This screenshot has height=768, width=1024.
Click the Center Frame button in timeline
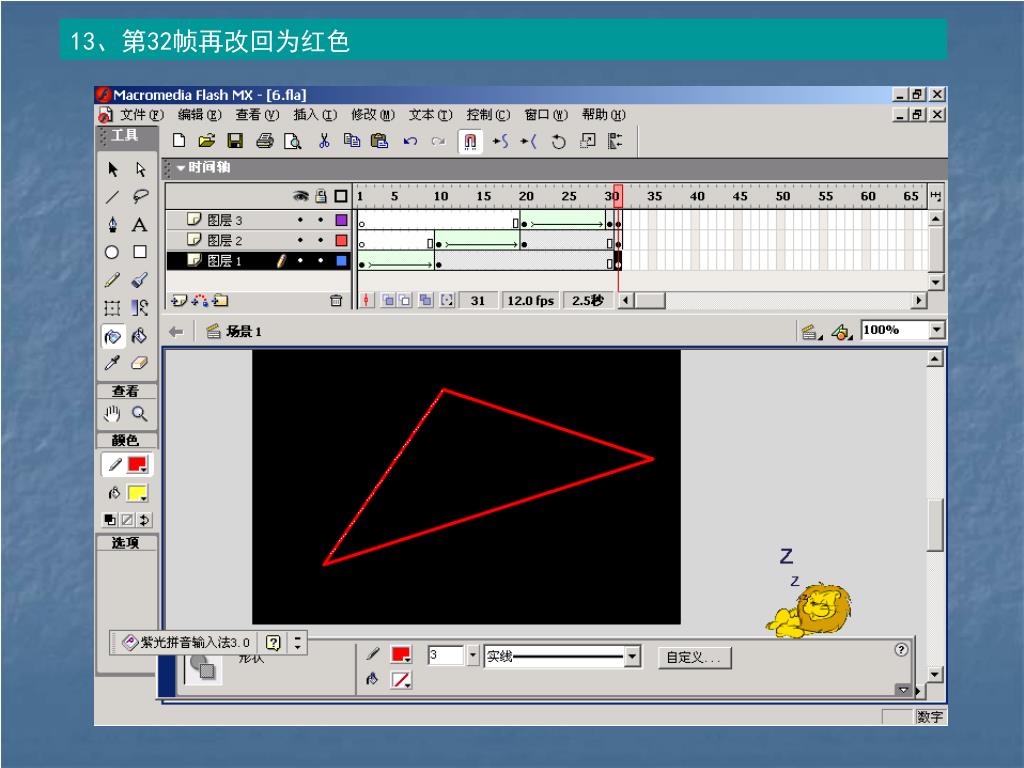tap(366, 300)
